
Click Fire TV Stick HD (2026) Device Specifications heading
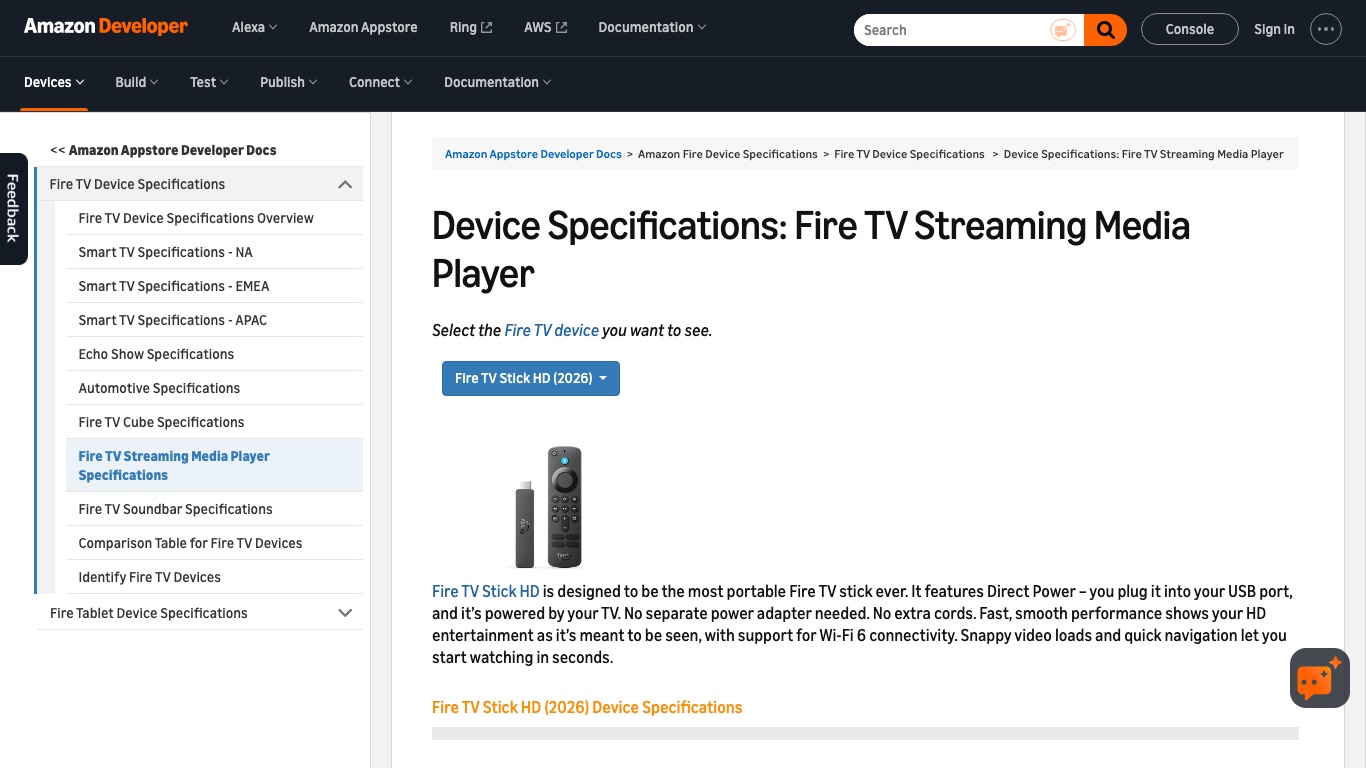tap(587, 707)
